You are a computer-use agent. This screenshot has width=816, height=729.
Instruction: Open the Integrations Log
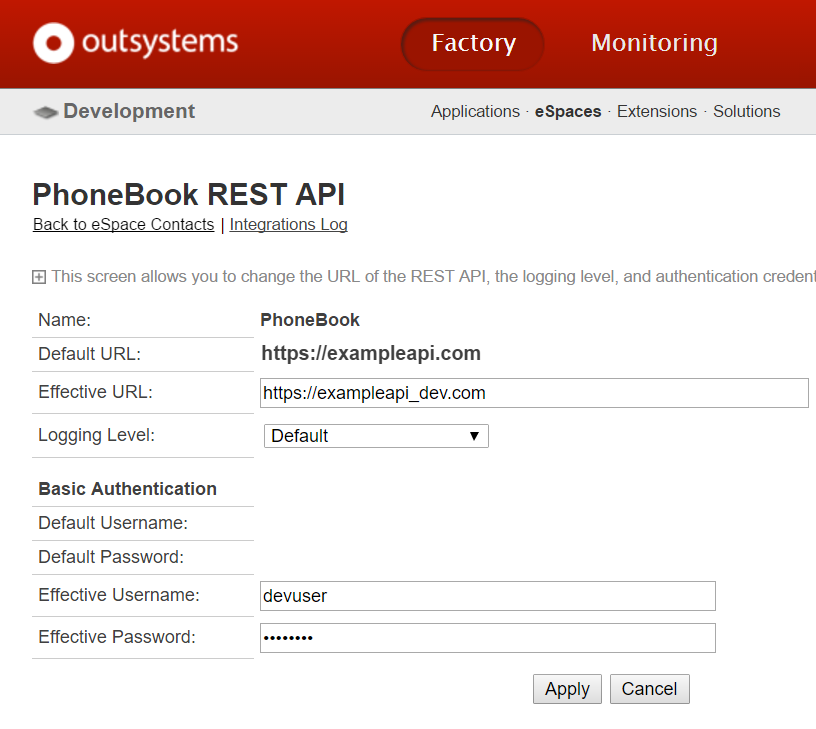(x=288, y=224)
